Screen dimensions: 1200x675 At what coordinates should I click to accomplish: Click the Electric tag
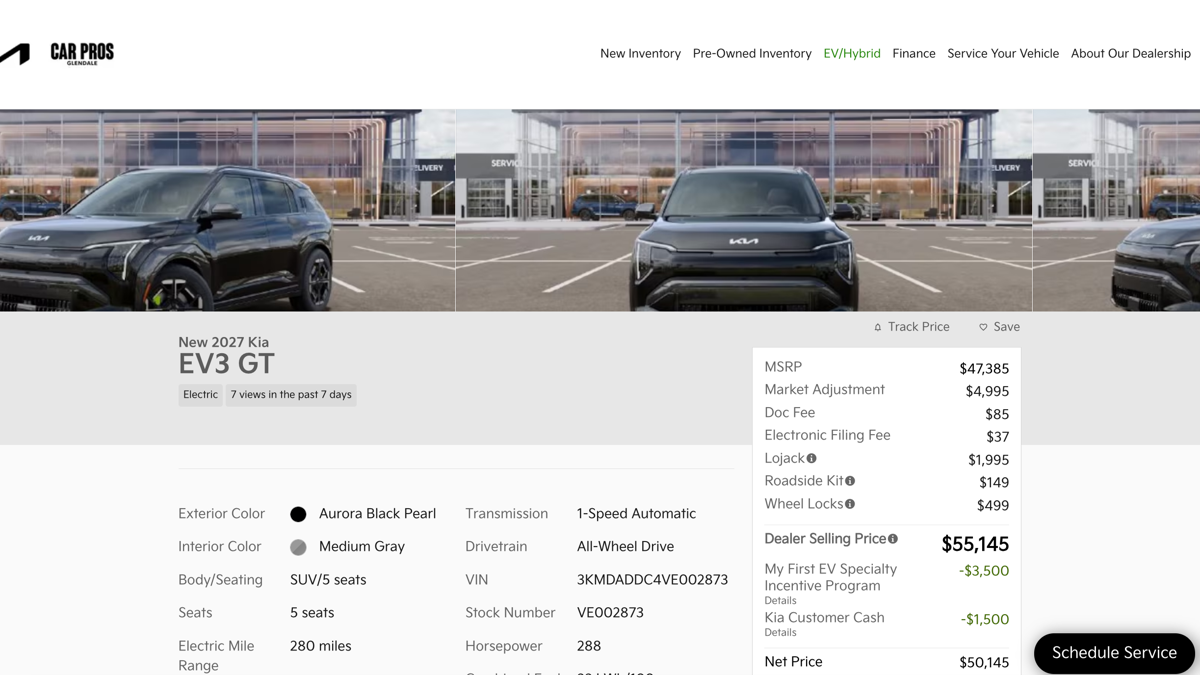(200, 395)
